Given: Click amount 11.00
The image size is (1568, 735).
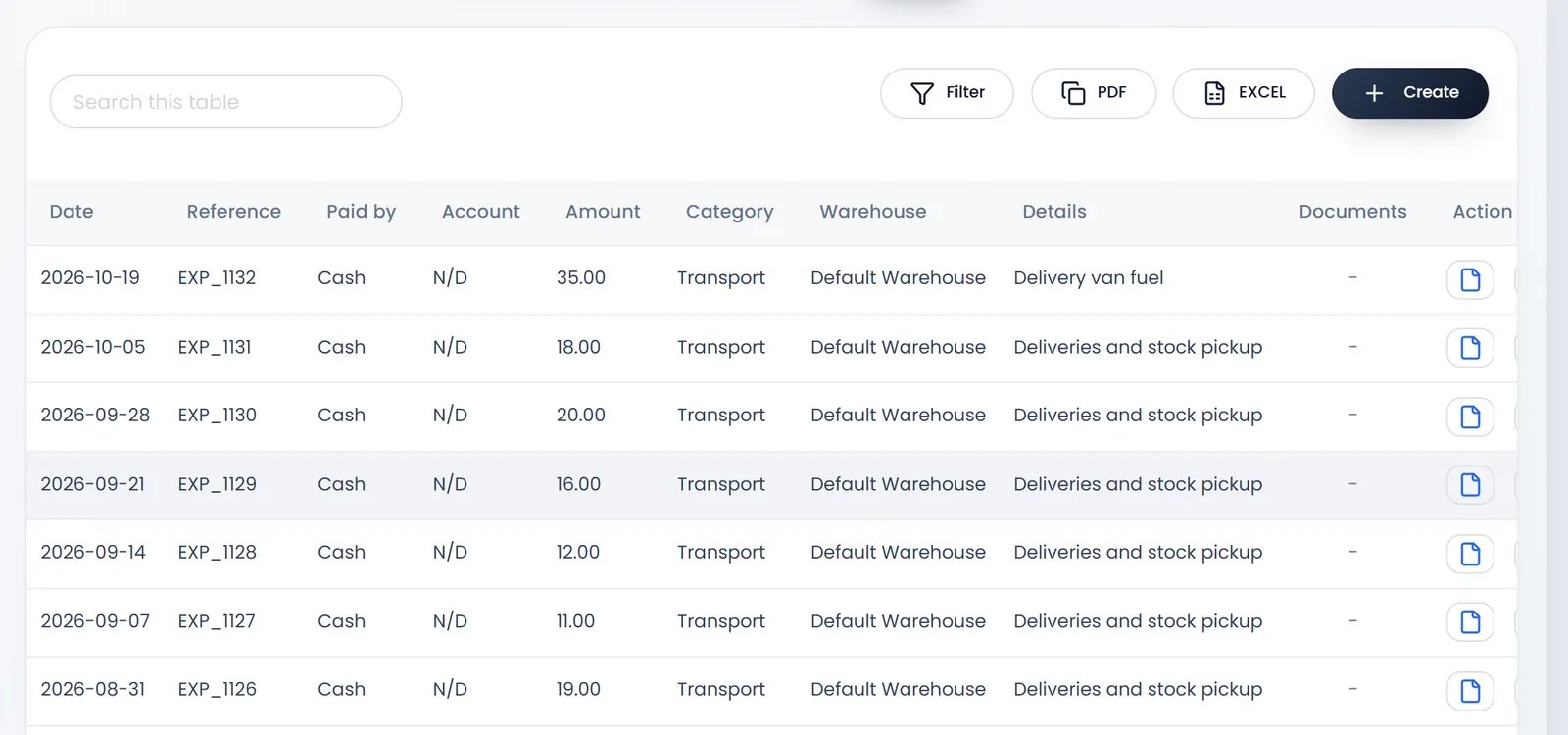Looking at the screenshot, I should coord(575,621).
